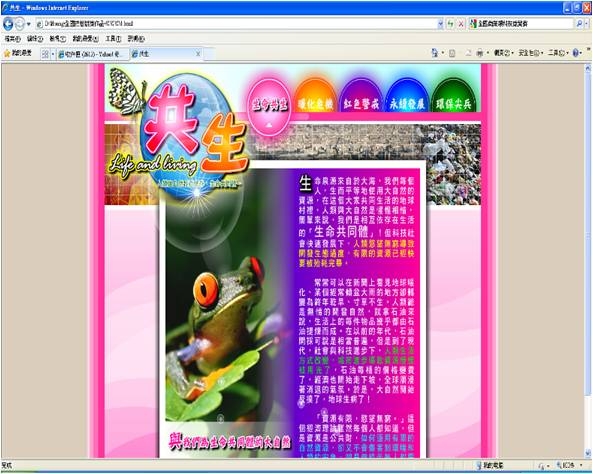
Task: Open the 工具 command bar dropdown
Action: (x=558, y=53)
